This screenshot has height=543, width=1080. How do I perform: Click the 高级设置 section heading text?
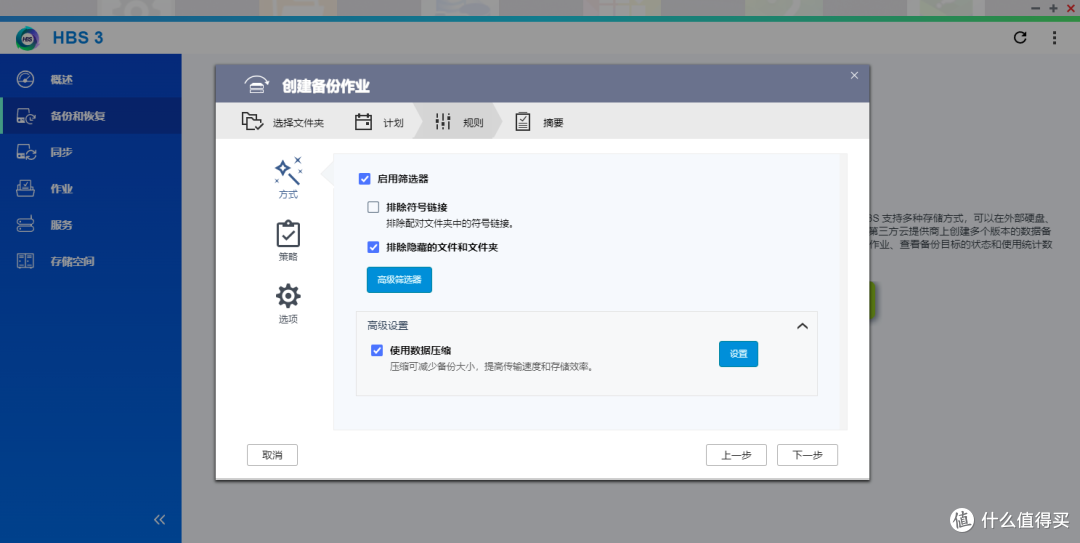click(388, 325)
